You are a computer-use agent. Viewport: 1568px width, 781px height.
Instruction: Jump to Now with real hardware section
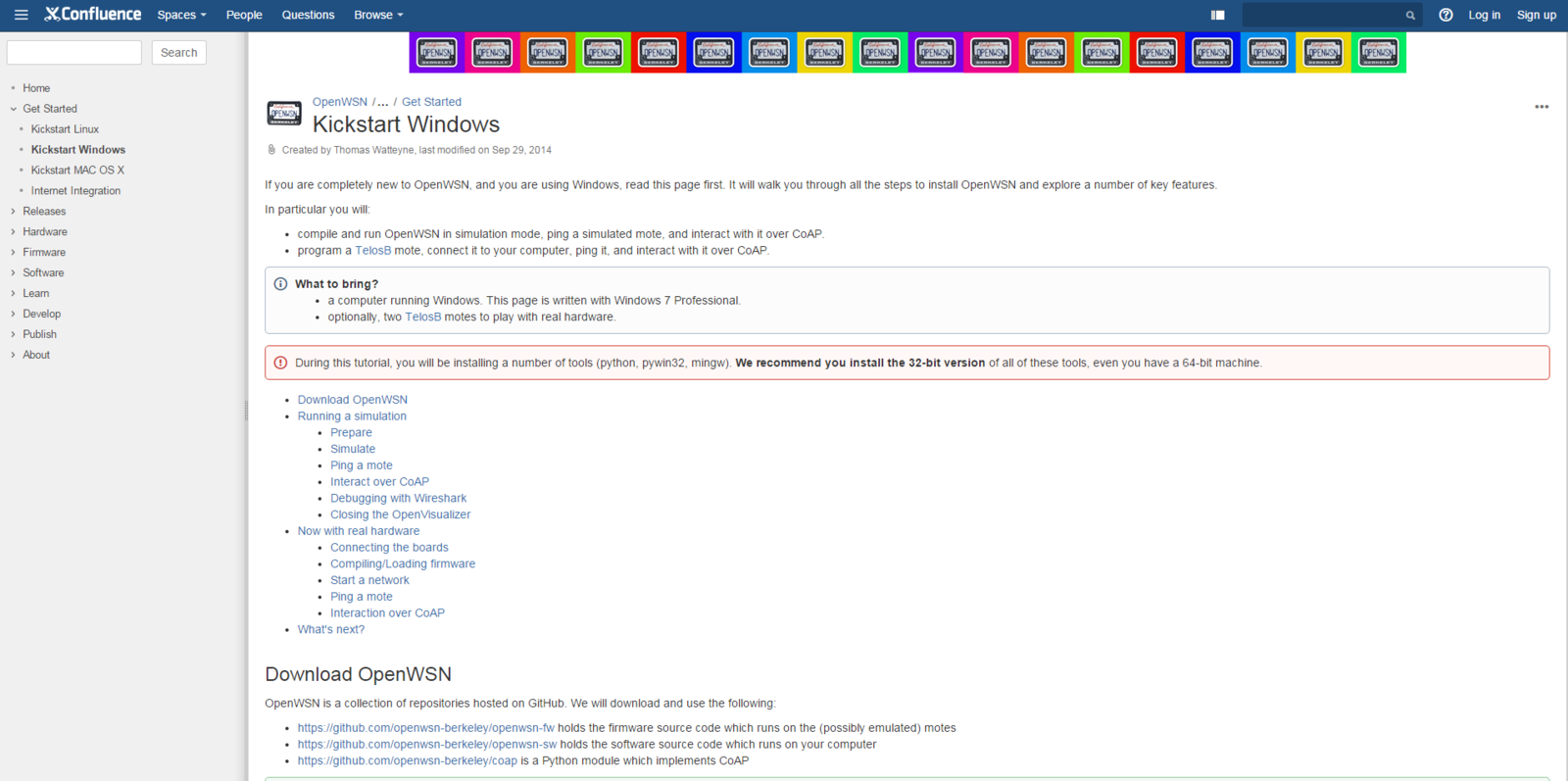click(359, 532)
